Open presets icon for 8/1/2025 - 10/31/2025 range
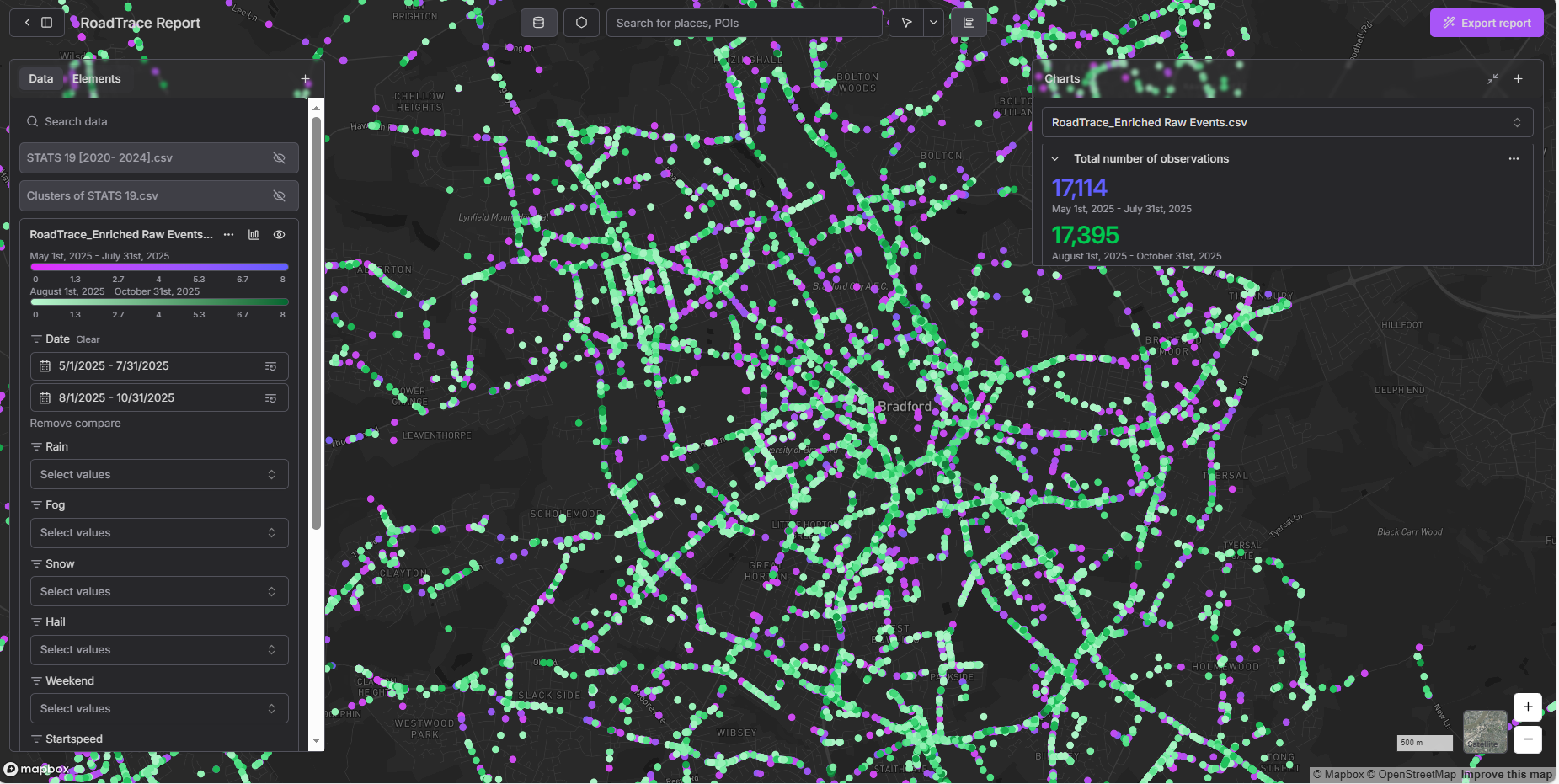Screen dimensions: 1559x784 270,397
